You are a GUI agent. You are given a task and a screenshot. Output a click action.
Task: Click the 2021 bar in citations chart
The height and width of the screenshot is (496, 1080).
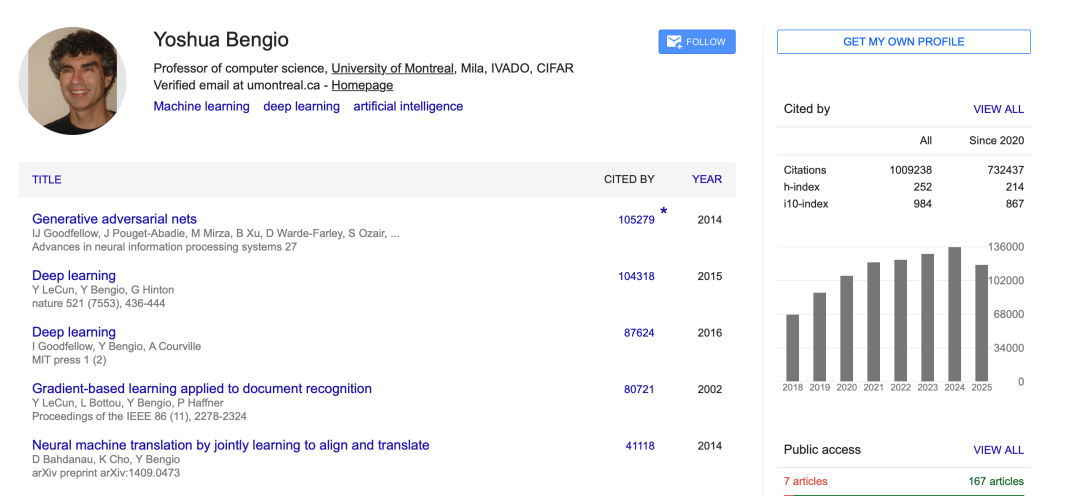873,322
